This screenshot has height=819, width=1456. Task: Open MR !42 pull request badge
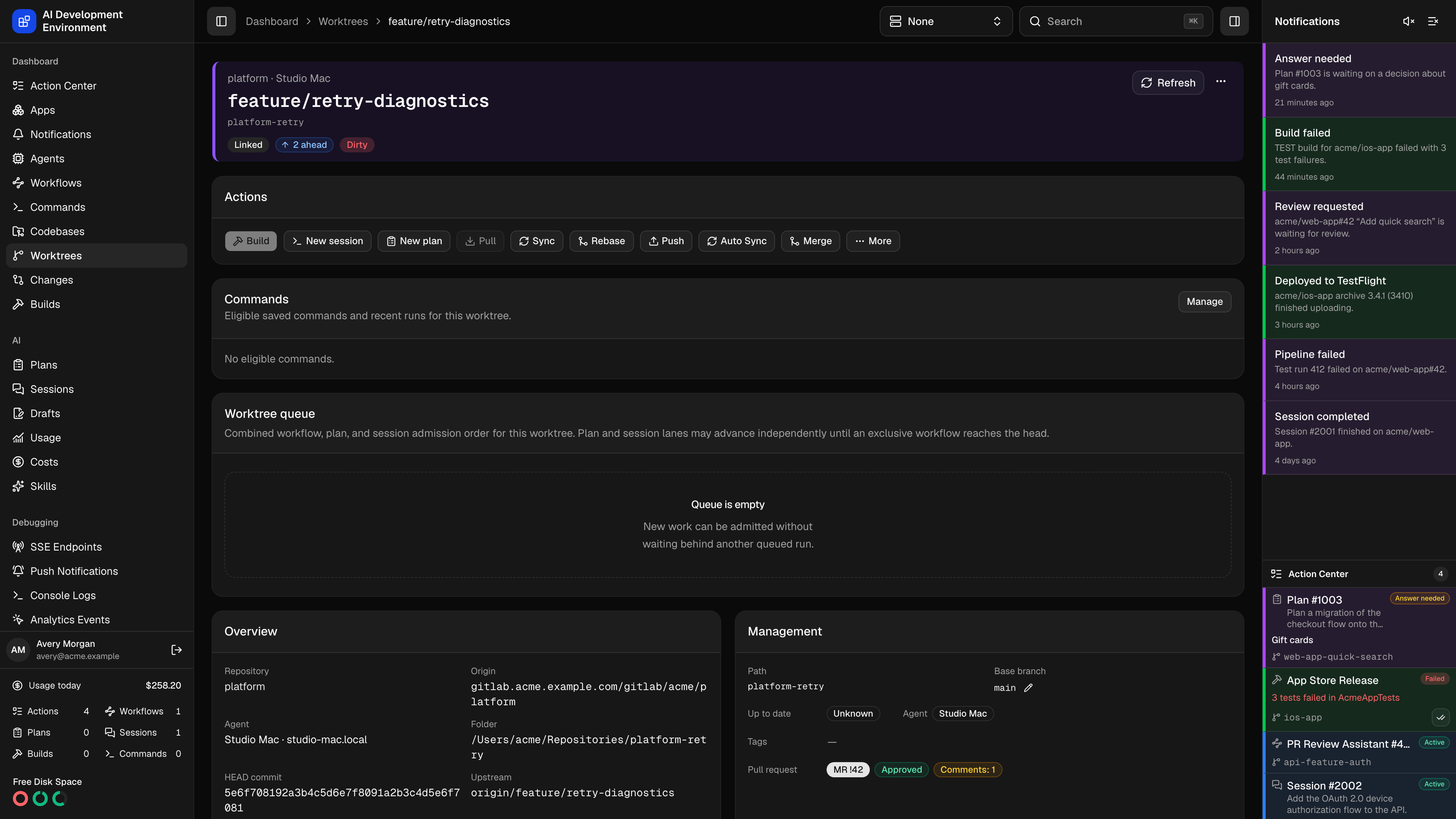pyautogui.click(x=848, y=770)
